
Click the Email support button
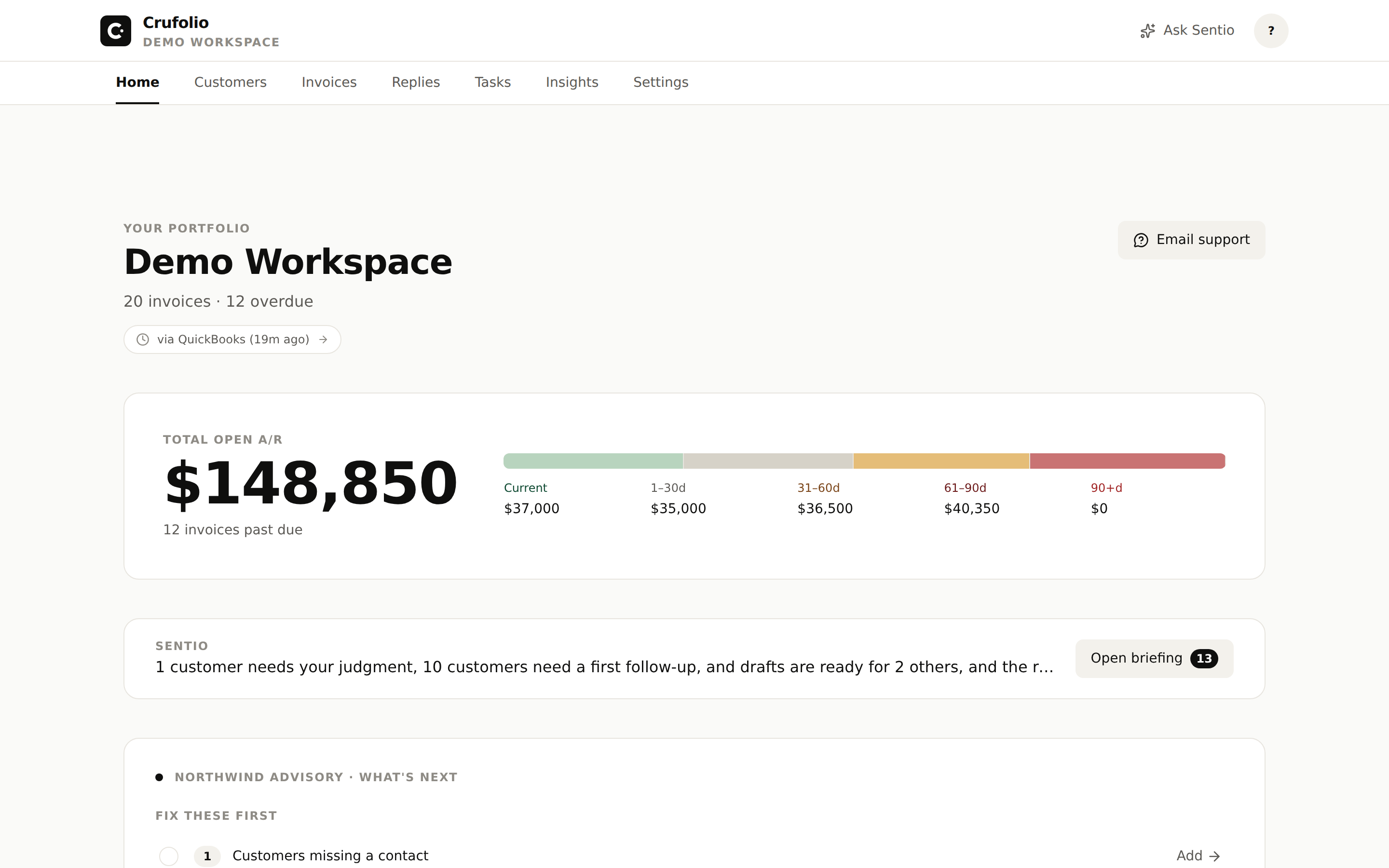(1191, 240)
